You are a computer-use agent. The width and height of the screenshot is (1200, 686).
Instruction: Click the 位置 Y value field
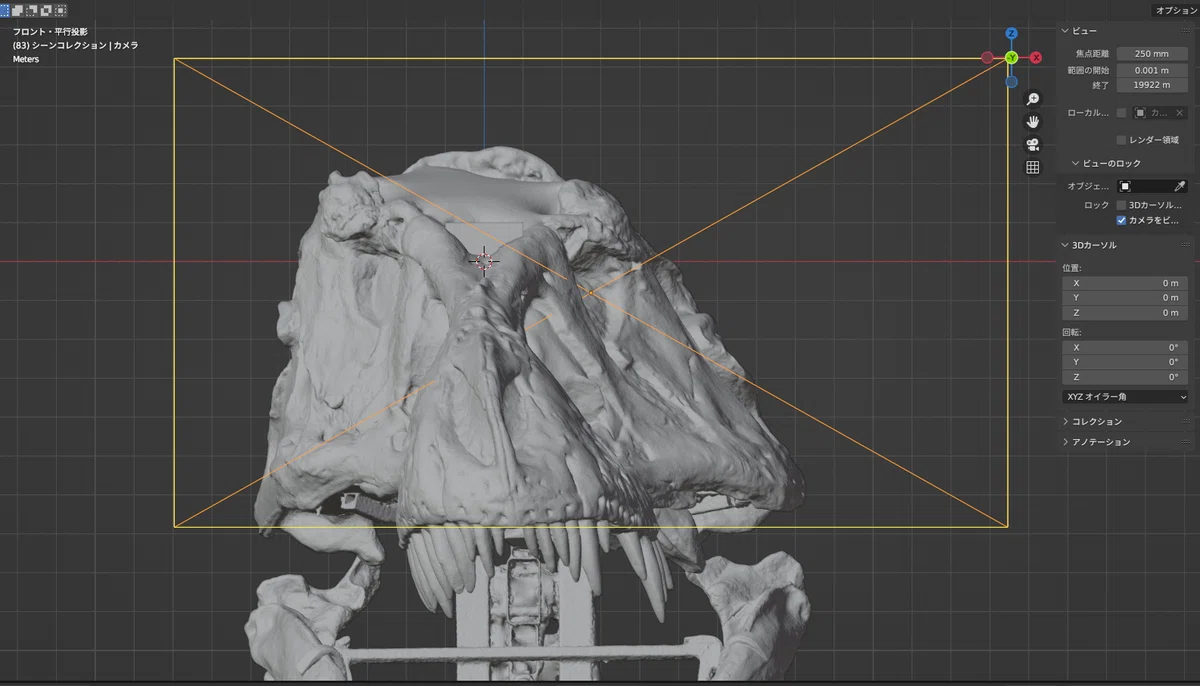(1125, 298)
